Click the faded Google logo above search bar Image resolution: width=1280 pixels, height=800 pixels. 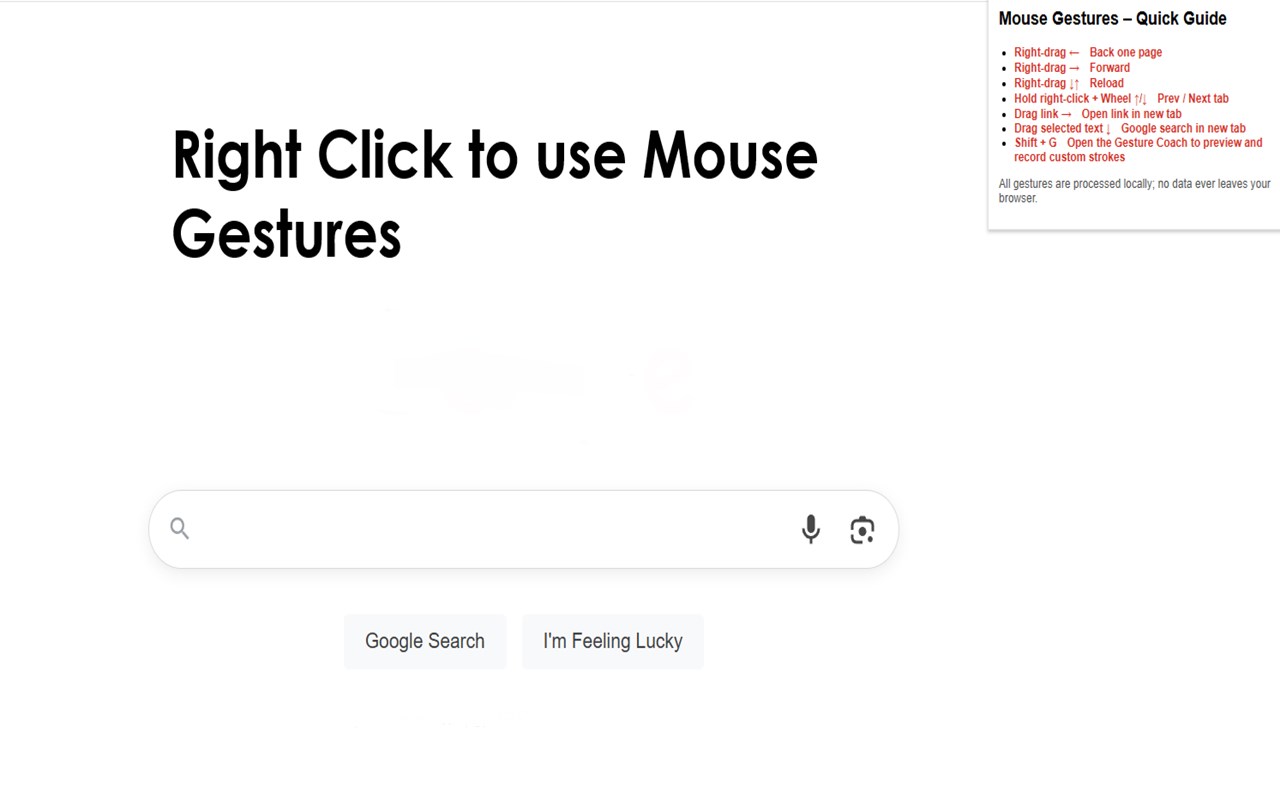point(540,380)
